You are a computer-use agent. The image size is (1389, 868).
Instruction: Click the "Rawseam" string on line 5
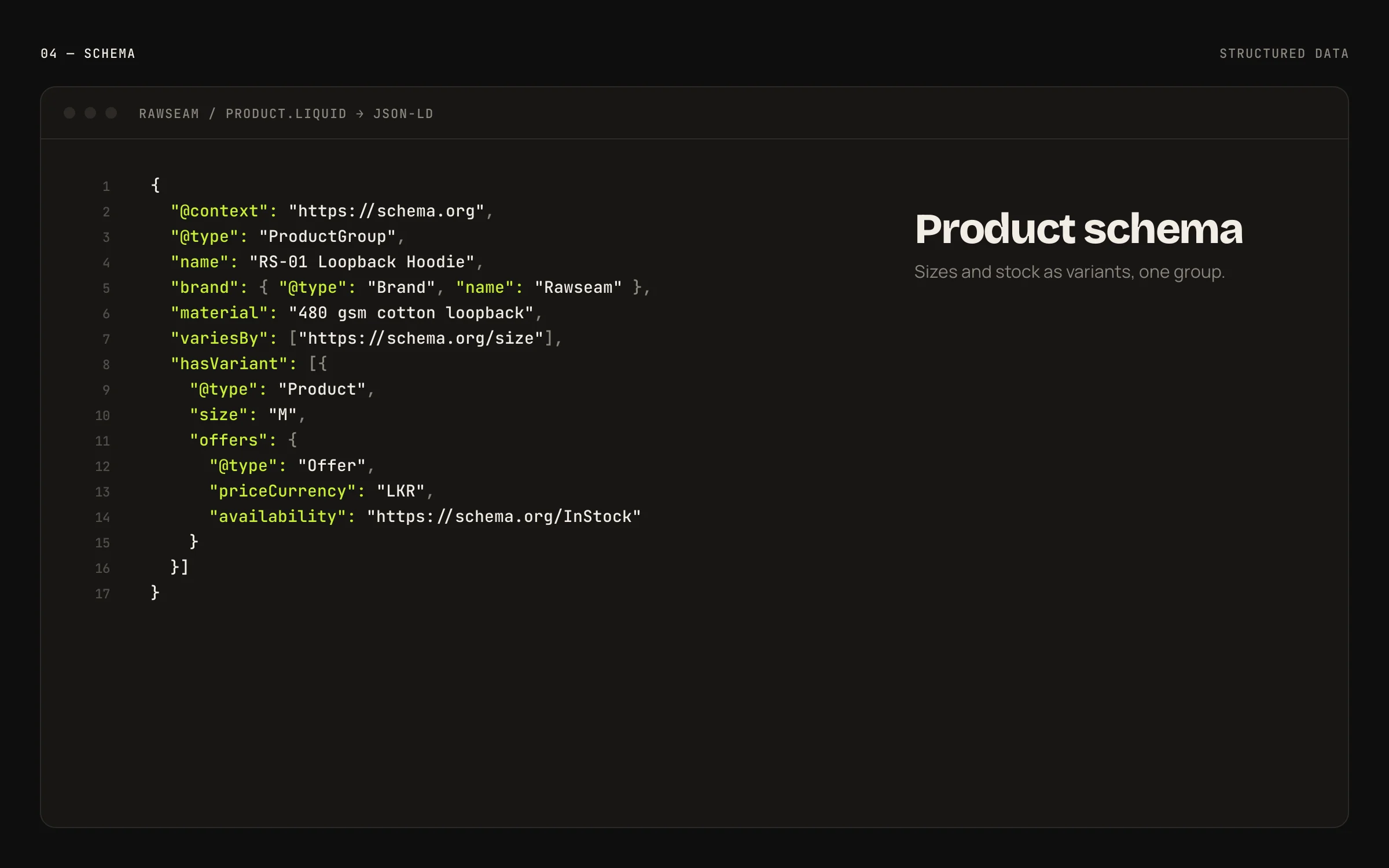[578, 288]
